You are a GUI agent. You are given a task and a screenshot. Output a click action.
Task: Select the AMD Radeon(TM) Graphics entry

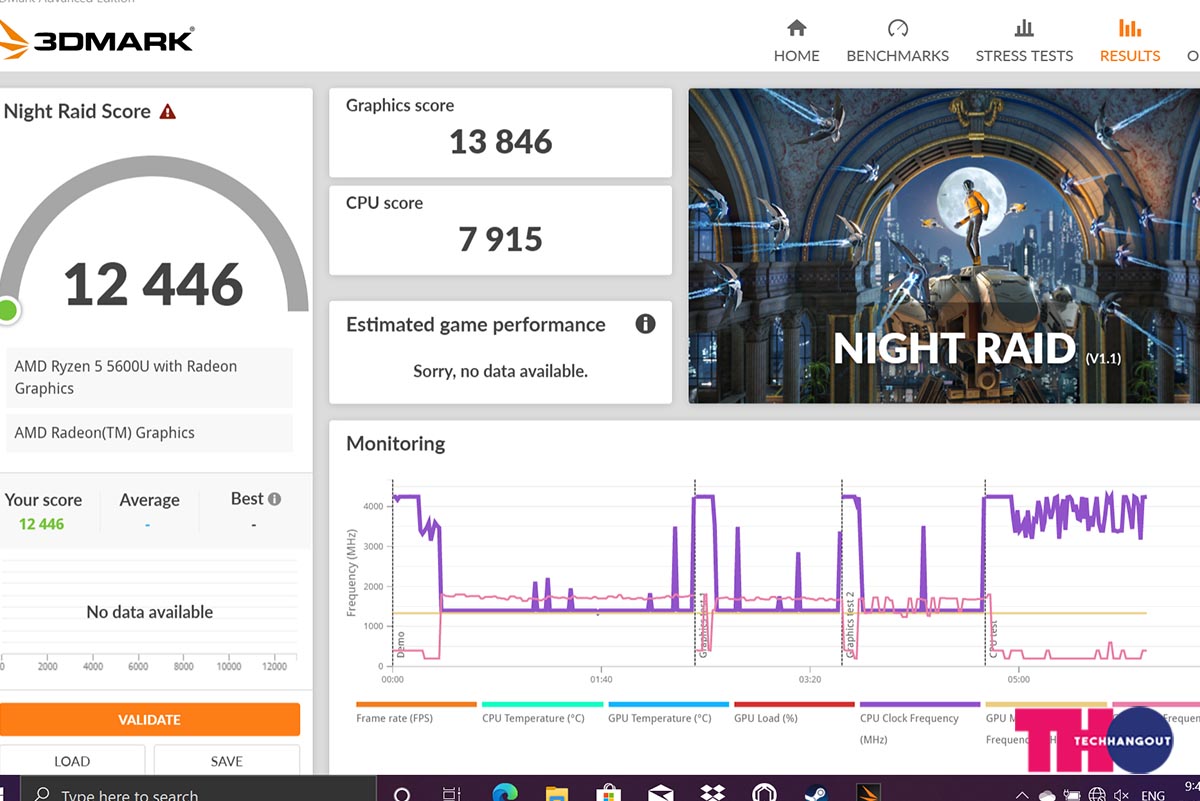coord(150,433)
